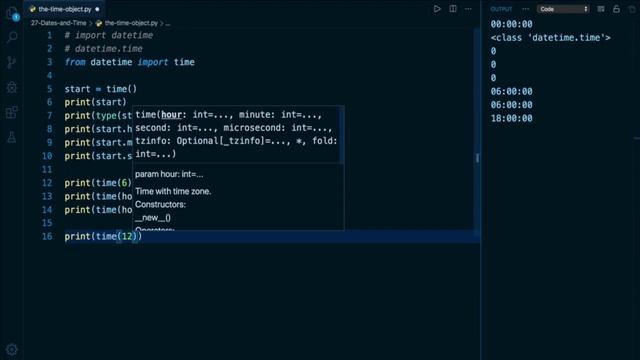Screen dimensions: 640x360
Task: Click the '# import datetime' comment
Action: 109,35
